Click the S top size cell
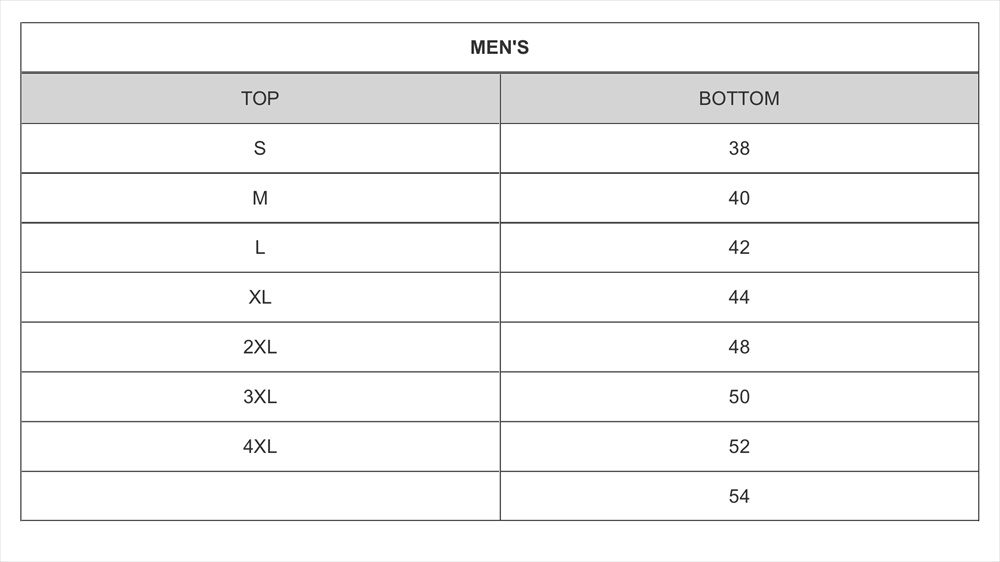Viewport: 1000px width, 562px height. click(x=260, y=149)
